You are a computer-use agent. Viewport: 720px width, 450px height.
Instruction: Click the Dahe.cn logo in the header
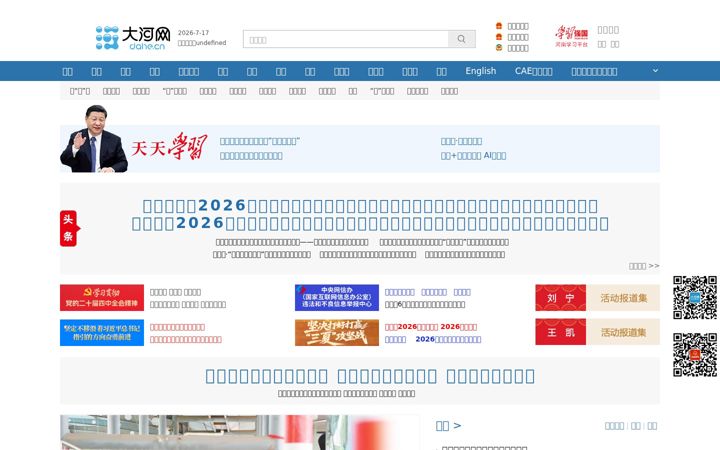(133, 38)
